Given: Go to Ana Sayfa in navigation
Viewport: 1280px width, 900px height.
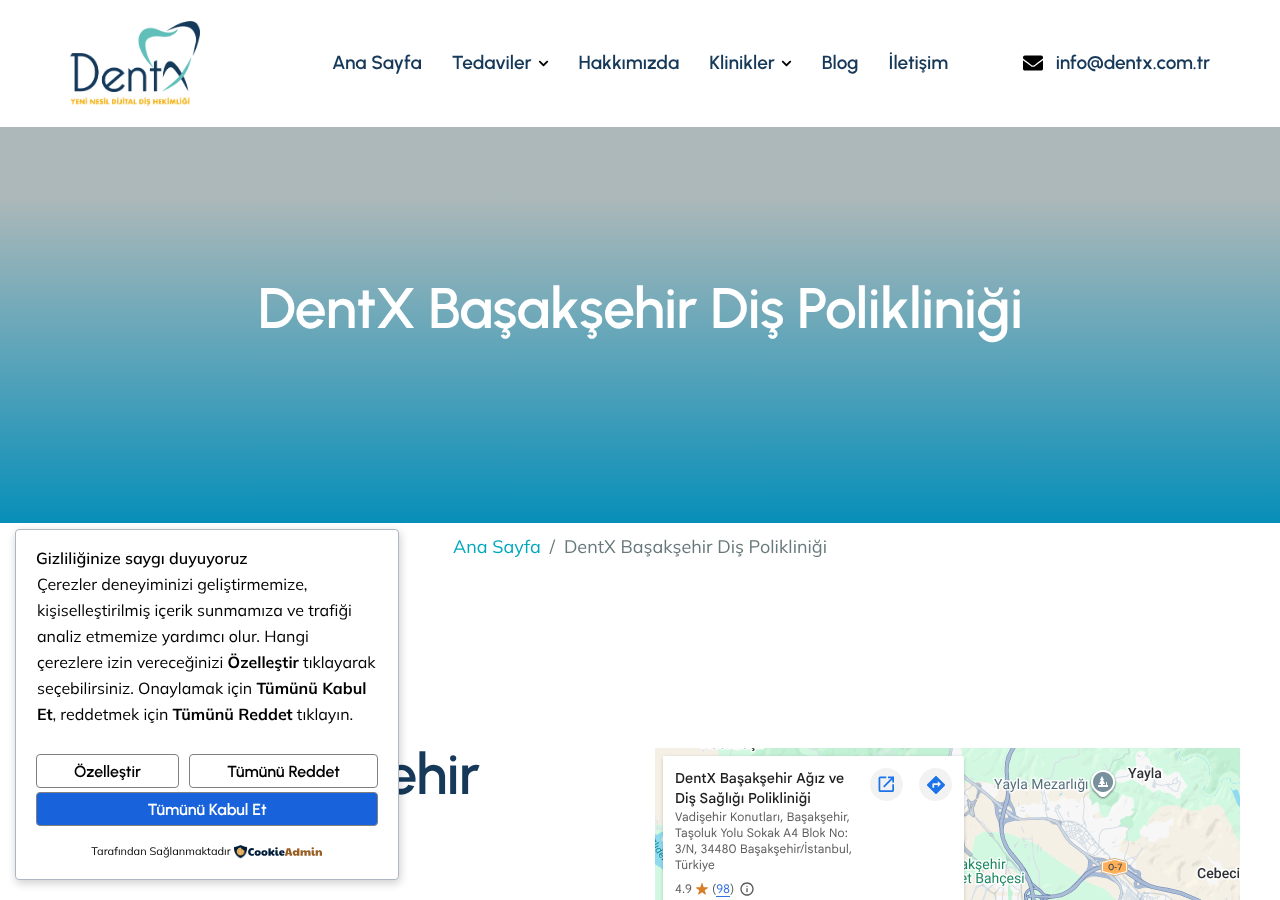Looking at the screenshot, I should click(377, 63).
